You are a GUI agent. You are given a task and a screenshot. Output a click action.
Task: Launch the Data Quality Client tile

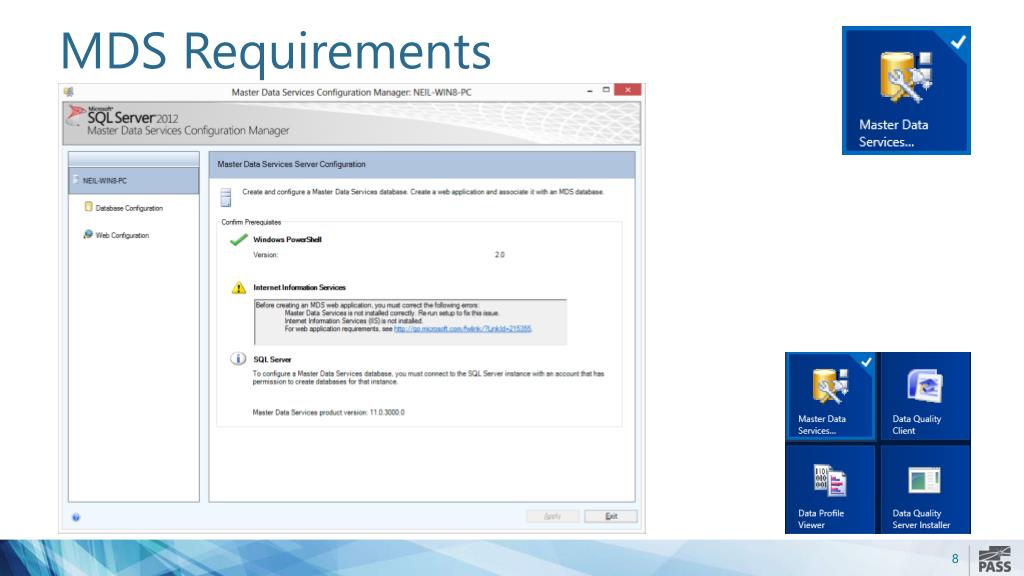[x=925, y=396]
